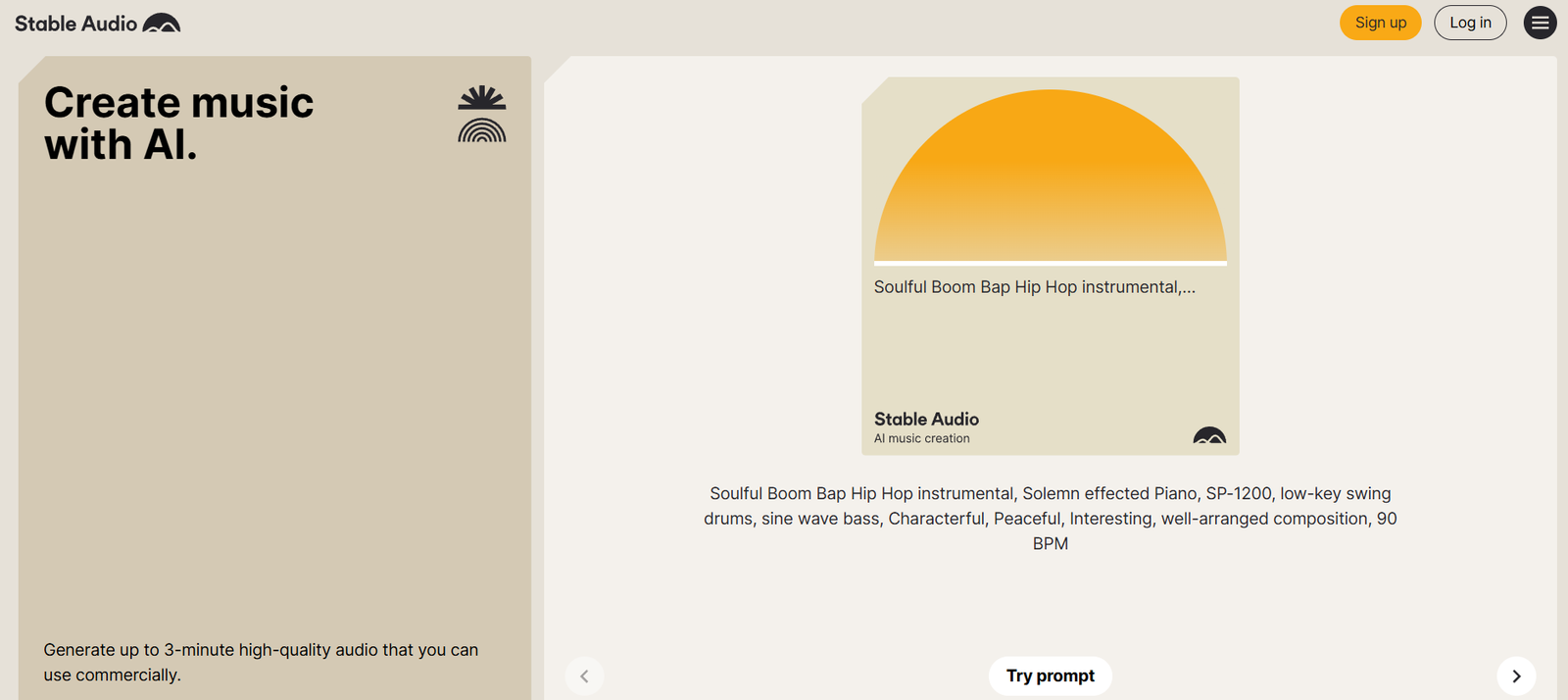Click the AI music creation caption
This screenshot has height=700, width=1568.
click(x=921, y=438)
